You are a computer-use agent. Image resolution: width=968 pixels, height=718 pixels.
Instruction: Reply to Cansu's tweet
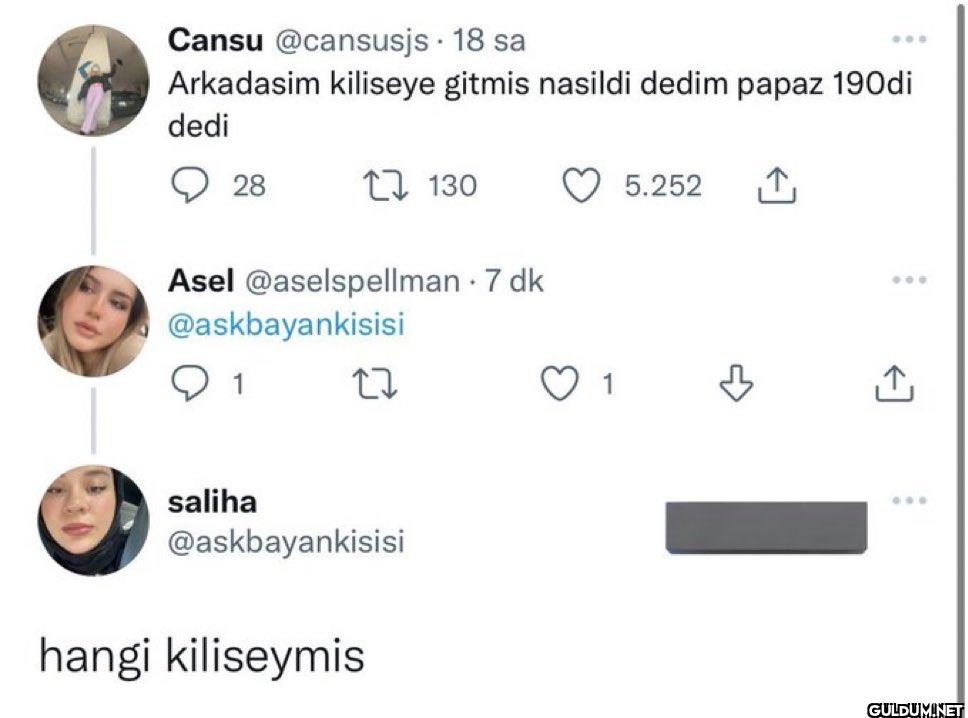pos(188,186)
